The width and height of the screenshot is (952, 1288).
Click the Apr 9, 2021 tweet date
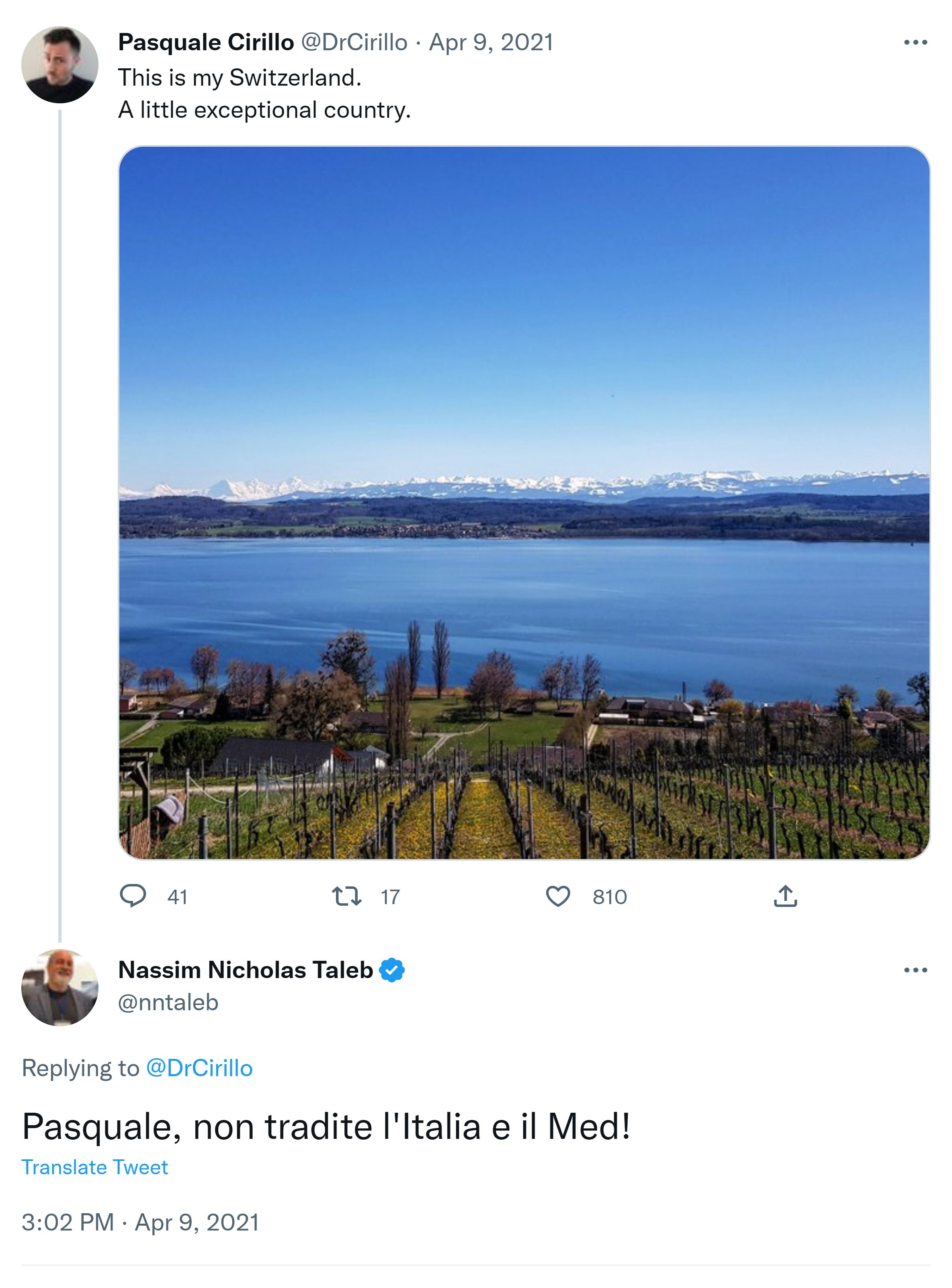coord(491,43)
